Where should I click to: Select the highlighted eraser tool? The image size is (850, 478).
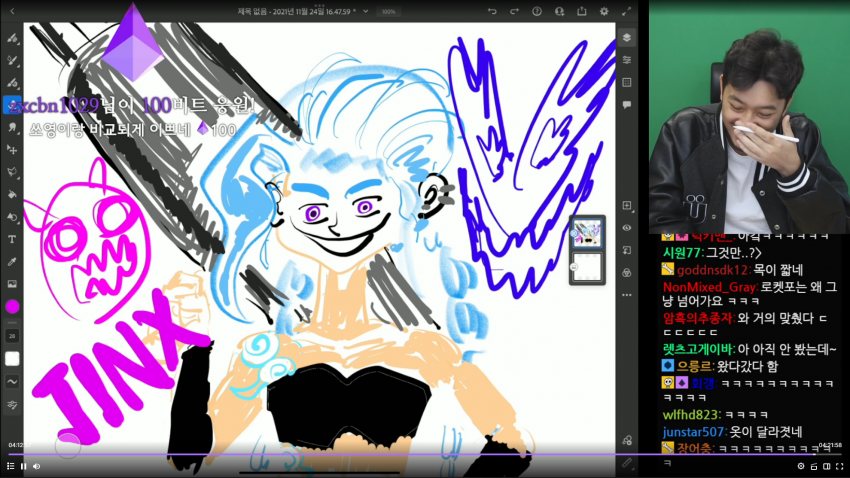(x=12, y=105)
